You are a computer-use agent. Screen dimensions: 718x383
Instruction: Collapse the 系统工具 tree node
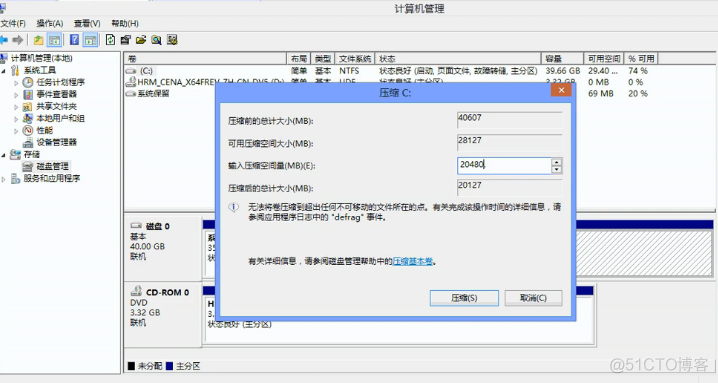point(4,71)
